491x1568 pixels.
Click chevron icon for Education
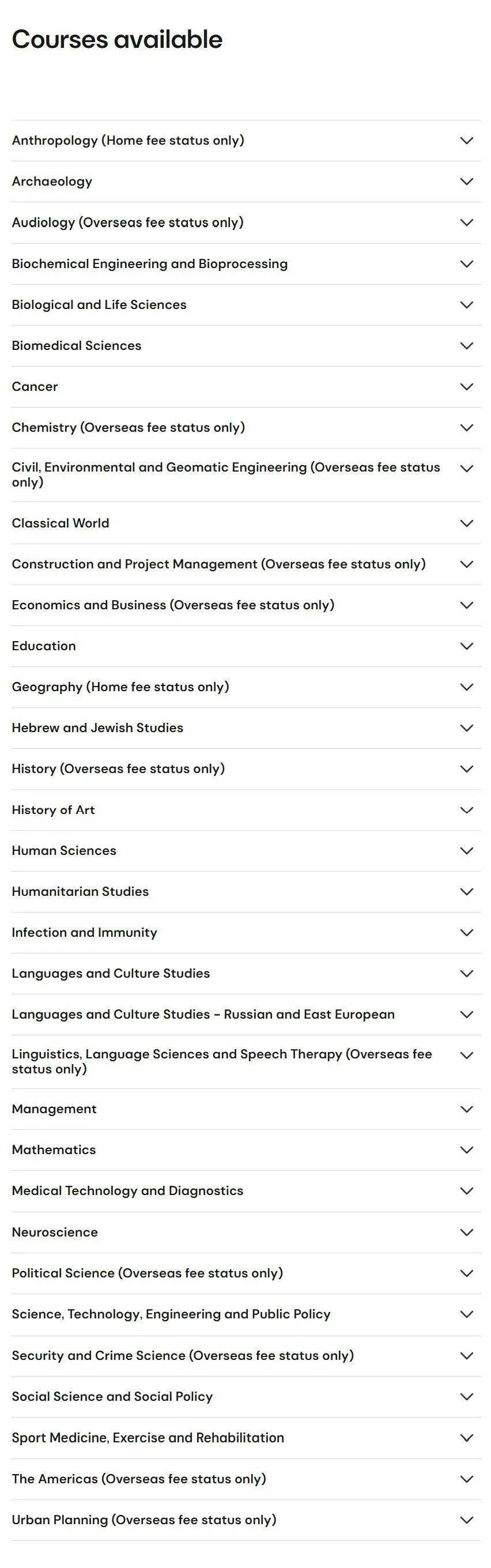pos(467,646)
